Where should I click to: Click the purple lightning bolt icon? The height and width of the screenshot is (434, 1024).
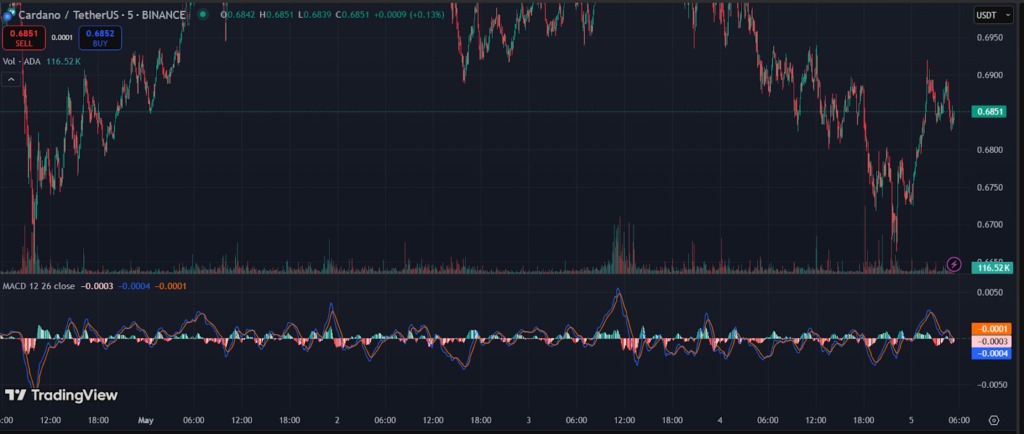(955, 264)
